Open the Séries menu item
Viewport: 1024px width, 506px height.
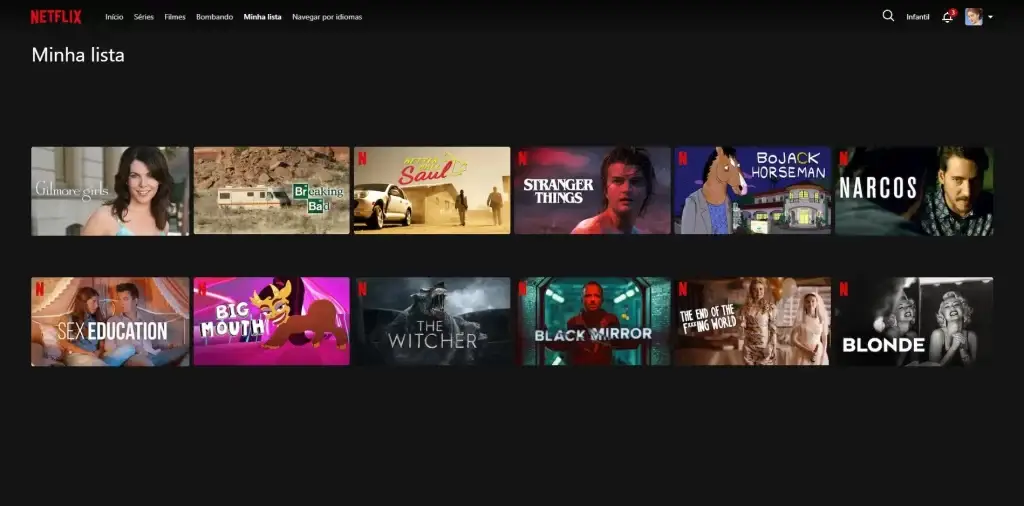pyautogui.click(x=144, y=17)
